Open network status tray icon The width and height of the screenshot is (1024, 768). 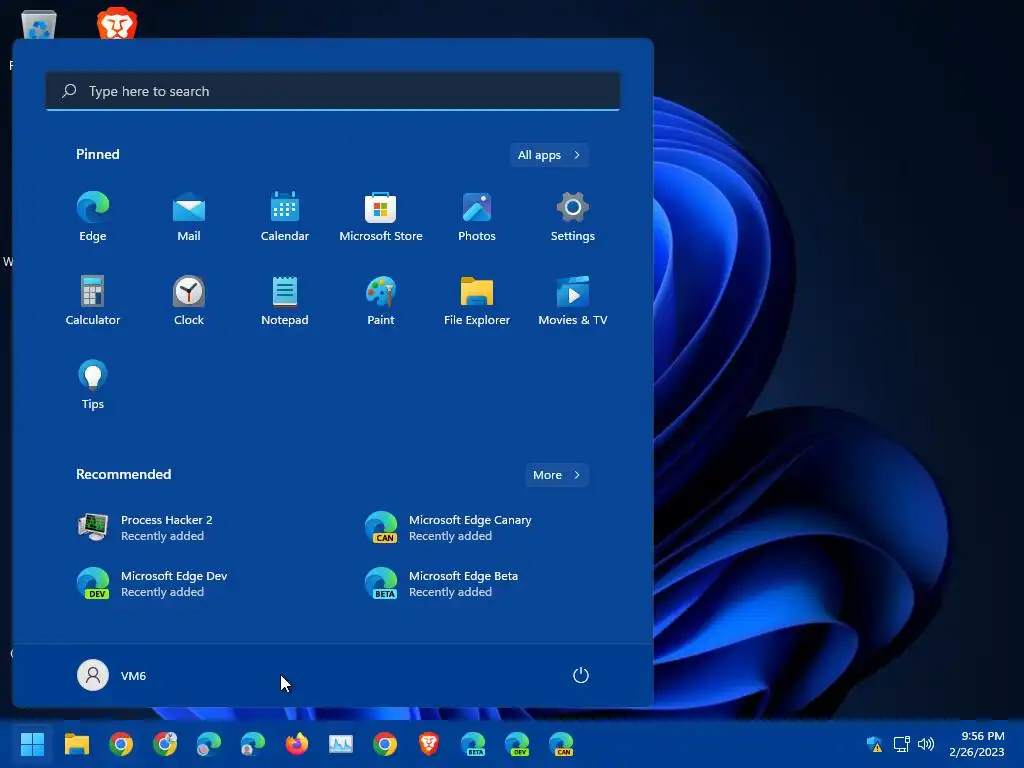click(x=901, y=744)
